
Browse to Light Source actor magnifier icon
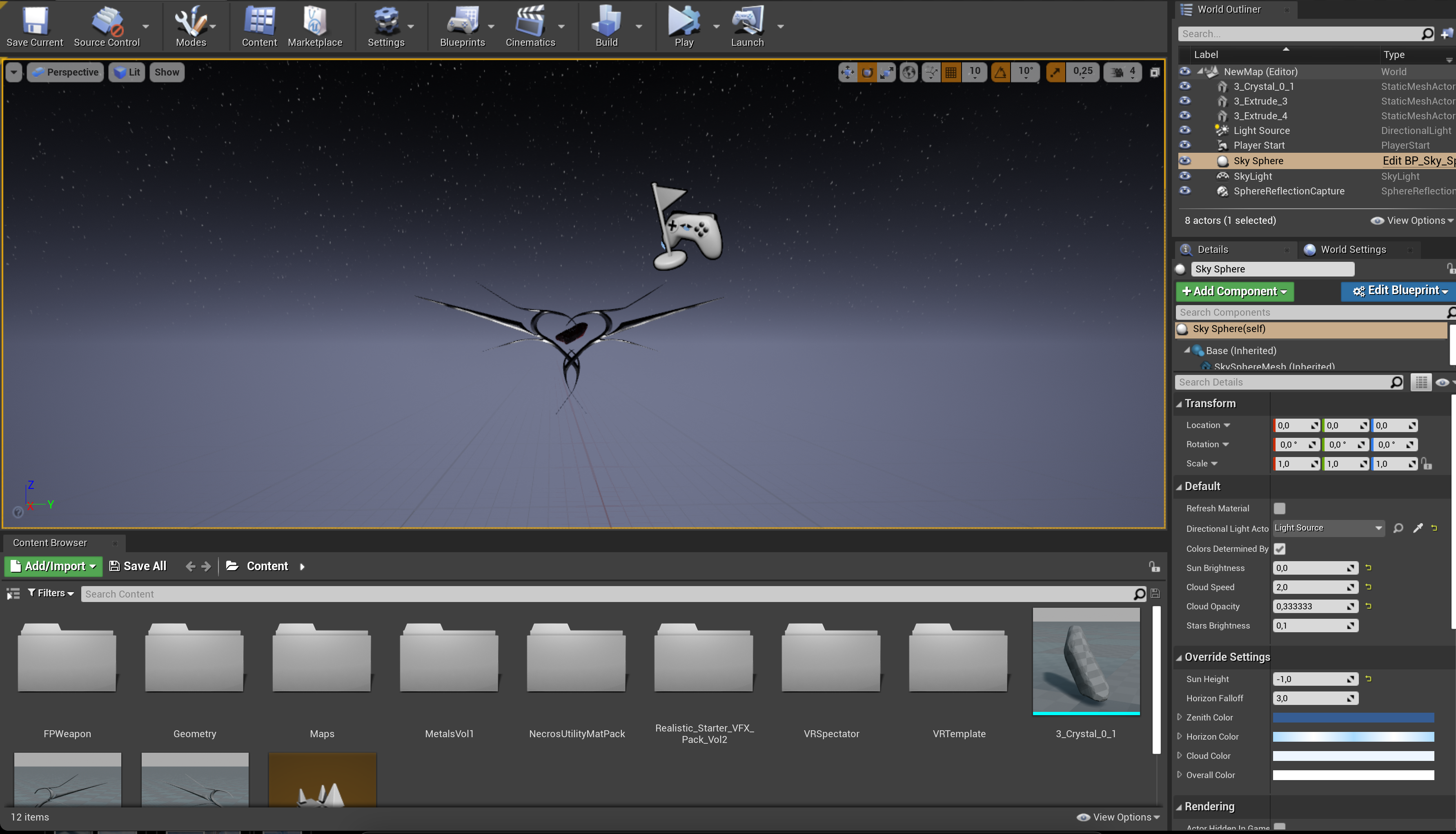click(x=1398, y=528)
